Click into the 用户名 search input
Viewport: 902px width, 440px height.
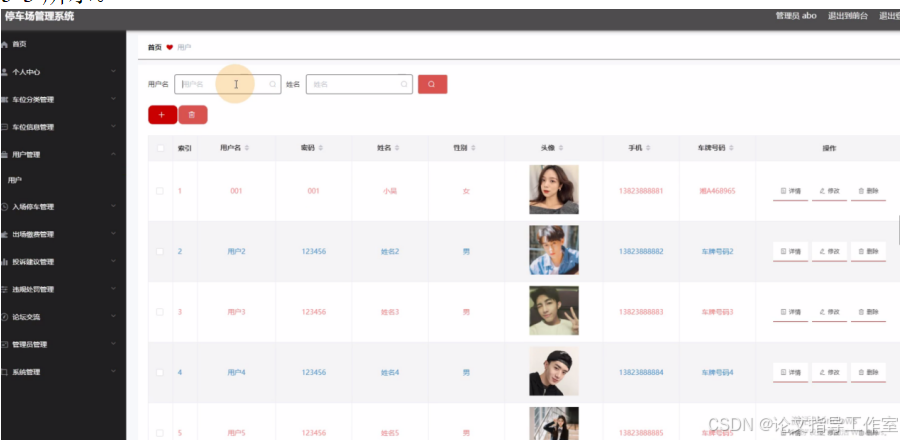click(228, 84)
